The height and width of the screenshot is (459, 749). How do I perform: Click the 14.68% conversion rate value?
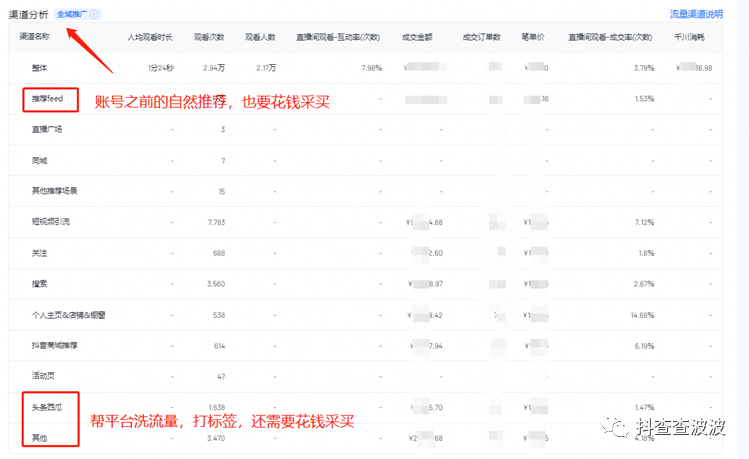pyautogui.click(x=642, y=315)
